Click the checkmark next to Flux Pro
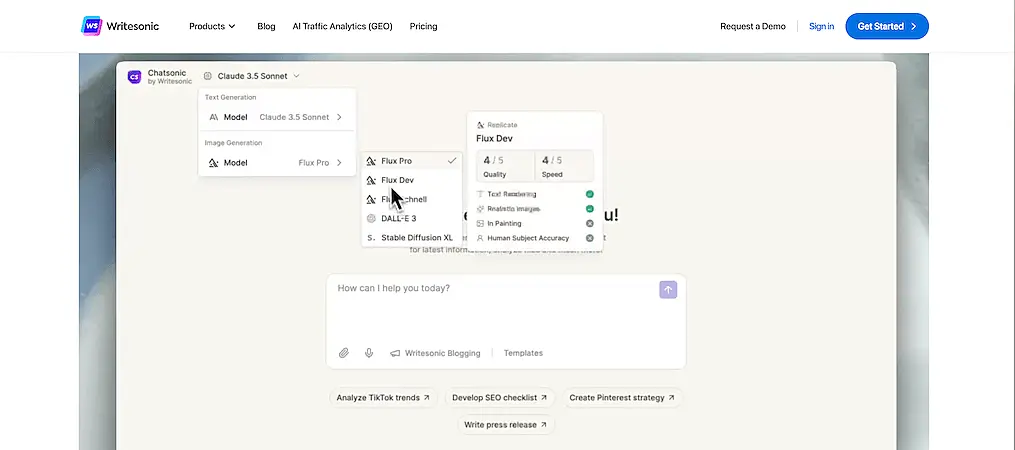This screenshot has height=450, width=1015. (452, 161)
